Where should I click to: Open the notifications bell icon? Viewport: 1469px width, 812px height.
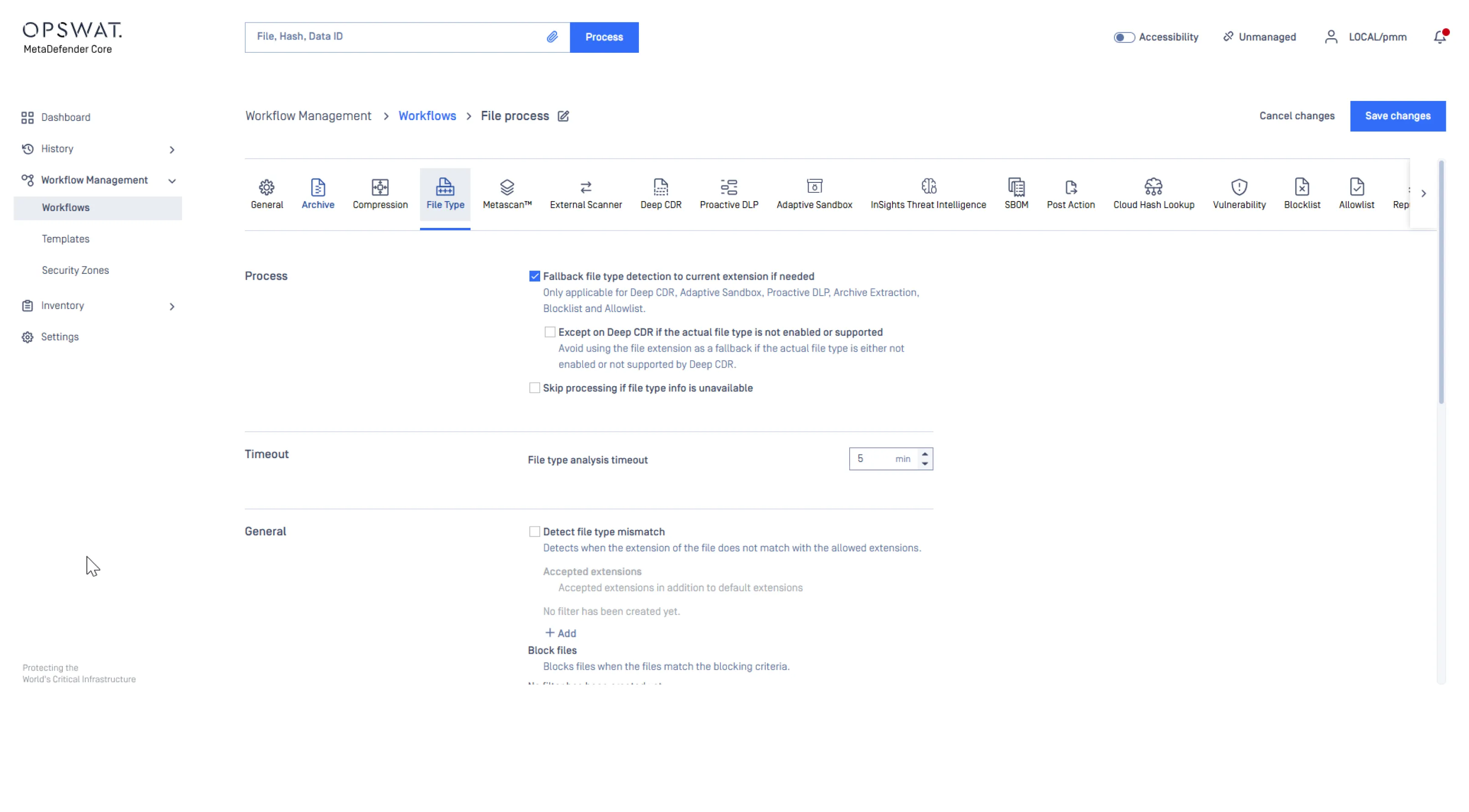pyautogui.click(x=1439, y=37)
